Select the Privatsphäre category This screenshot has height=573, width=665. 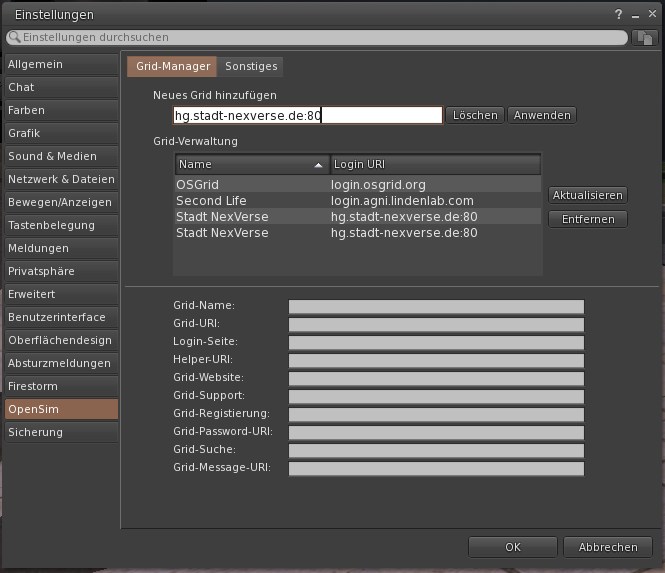click(x=62, y=271)
